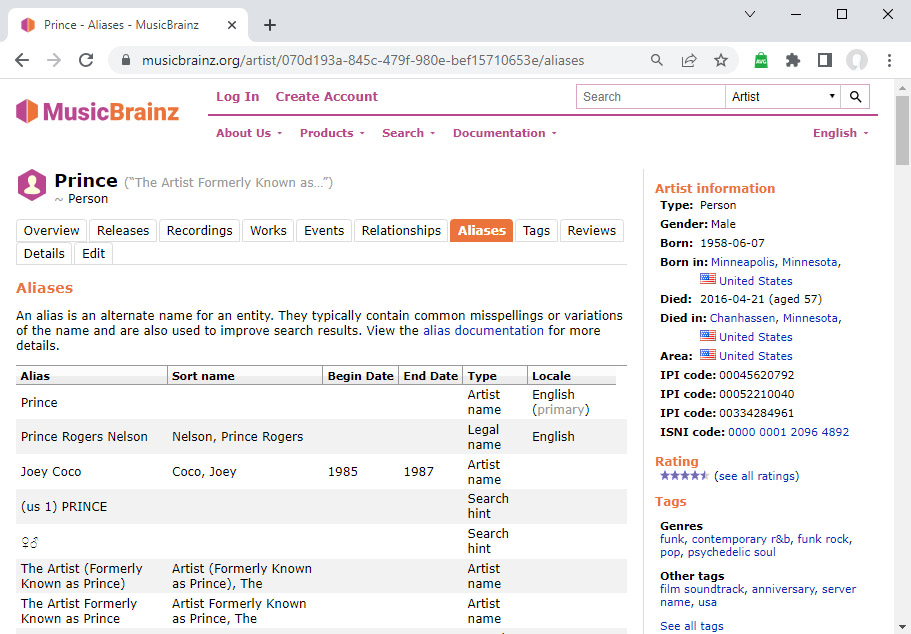Open the English language menu
This screenshot has height=634, width=911.
(x=841, y=133)
